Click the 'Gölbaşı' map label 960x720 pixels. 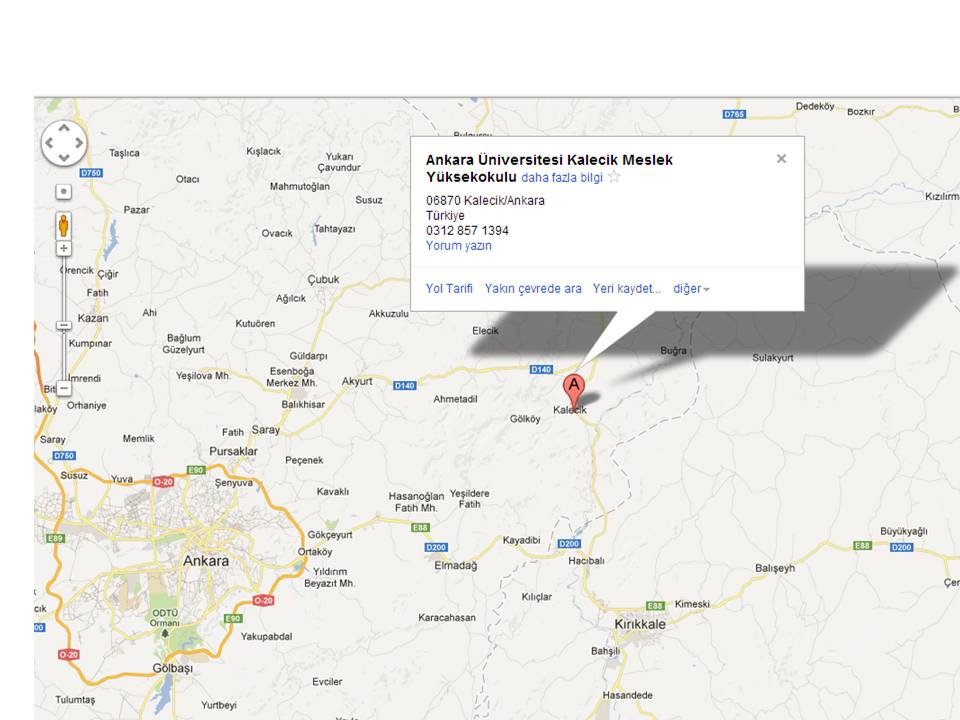pos(173,669)
